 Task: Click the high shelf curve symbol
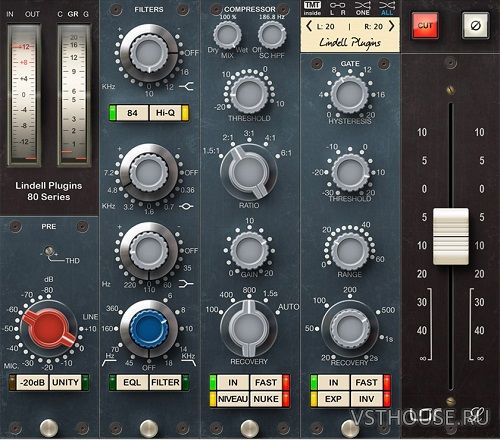coord(186,87)
